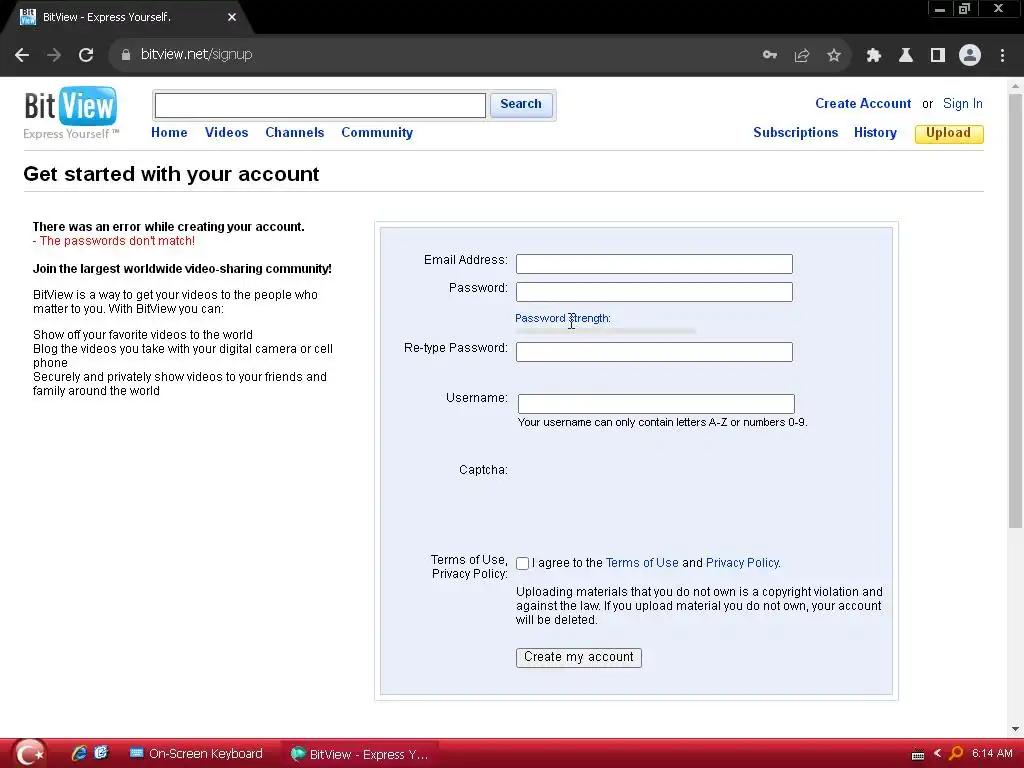Toggle the side panel icon

(x=938, y=56)
